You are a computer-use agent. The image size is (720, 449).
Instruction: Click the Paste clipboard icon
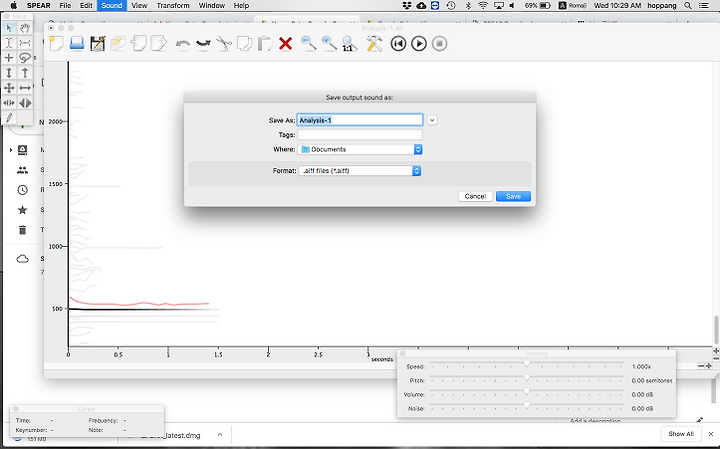264,44
